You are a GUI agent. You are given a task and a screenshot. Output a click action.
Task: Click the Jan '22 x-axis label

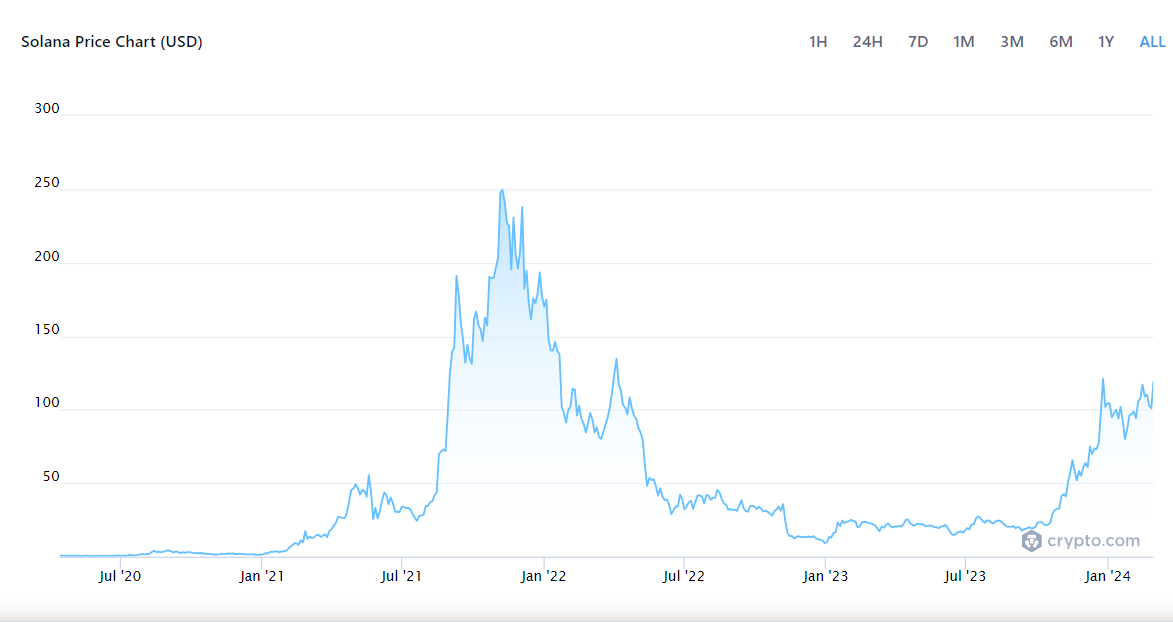click(543, 576)
